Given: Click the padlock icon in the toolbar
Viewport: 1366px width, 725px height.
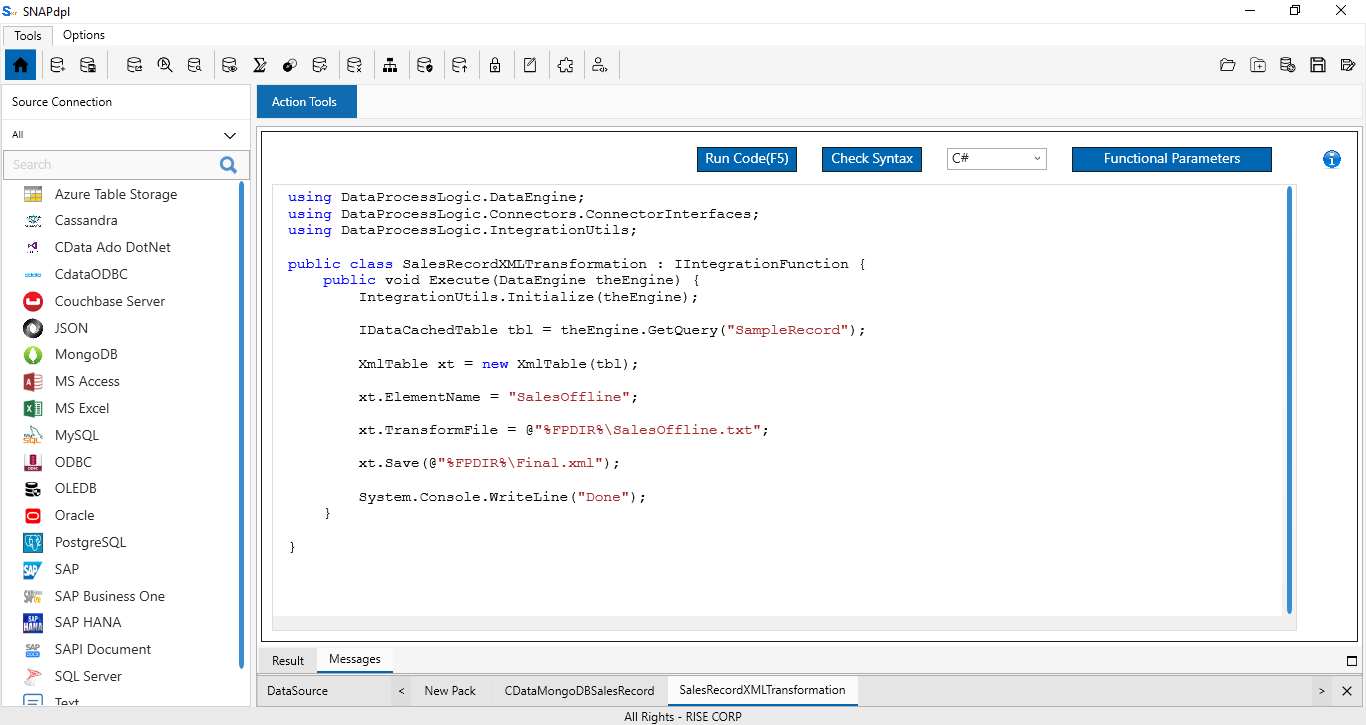Looking at the screenshot, I should pyautogui.click(x=495, y=66).
